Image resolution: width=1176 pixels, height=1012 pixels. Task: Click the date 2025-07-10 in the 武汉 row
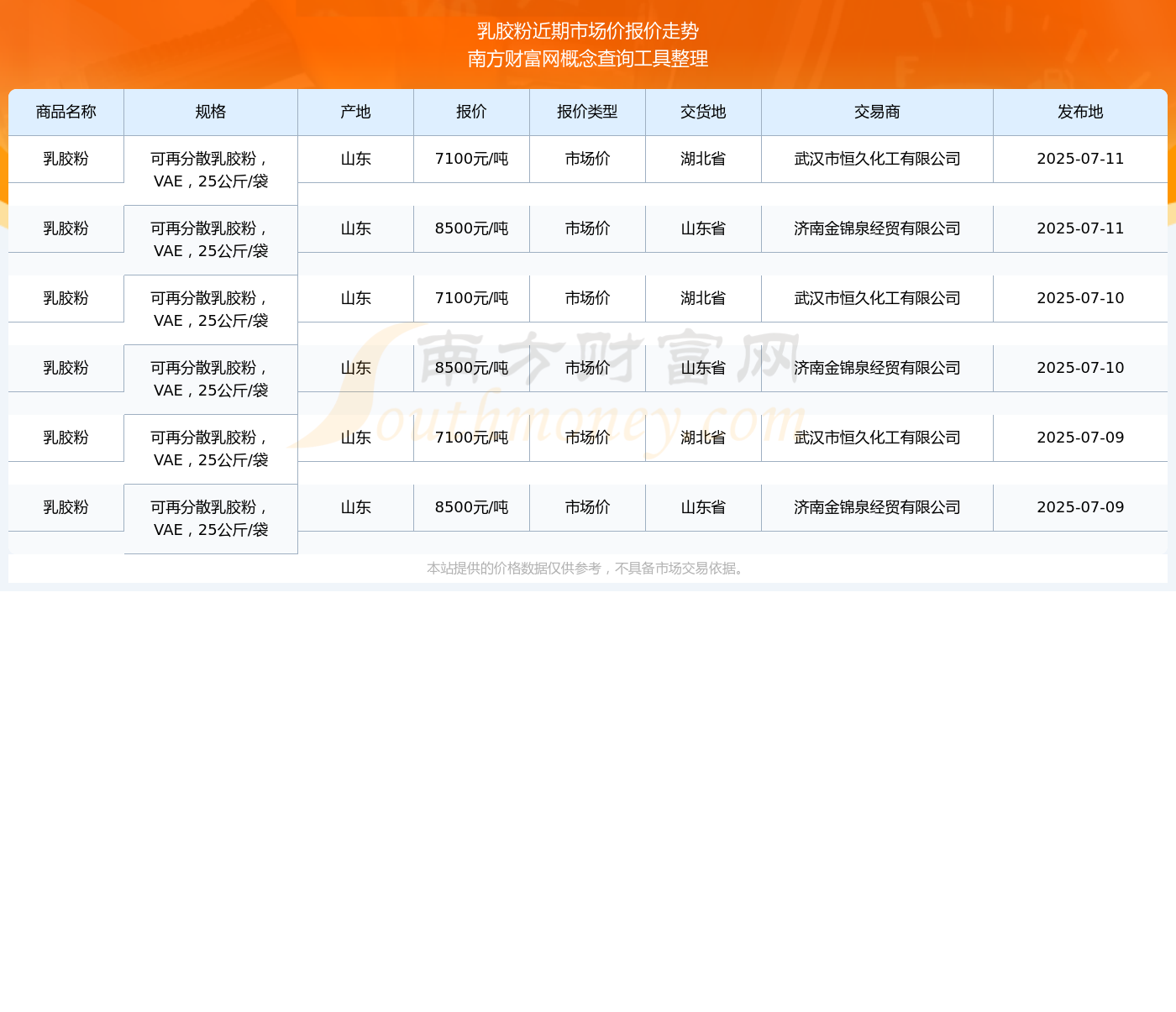coord(1080,298)
